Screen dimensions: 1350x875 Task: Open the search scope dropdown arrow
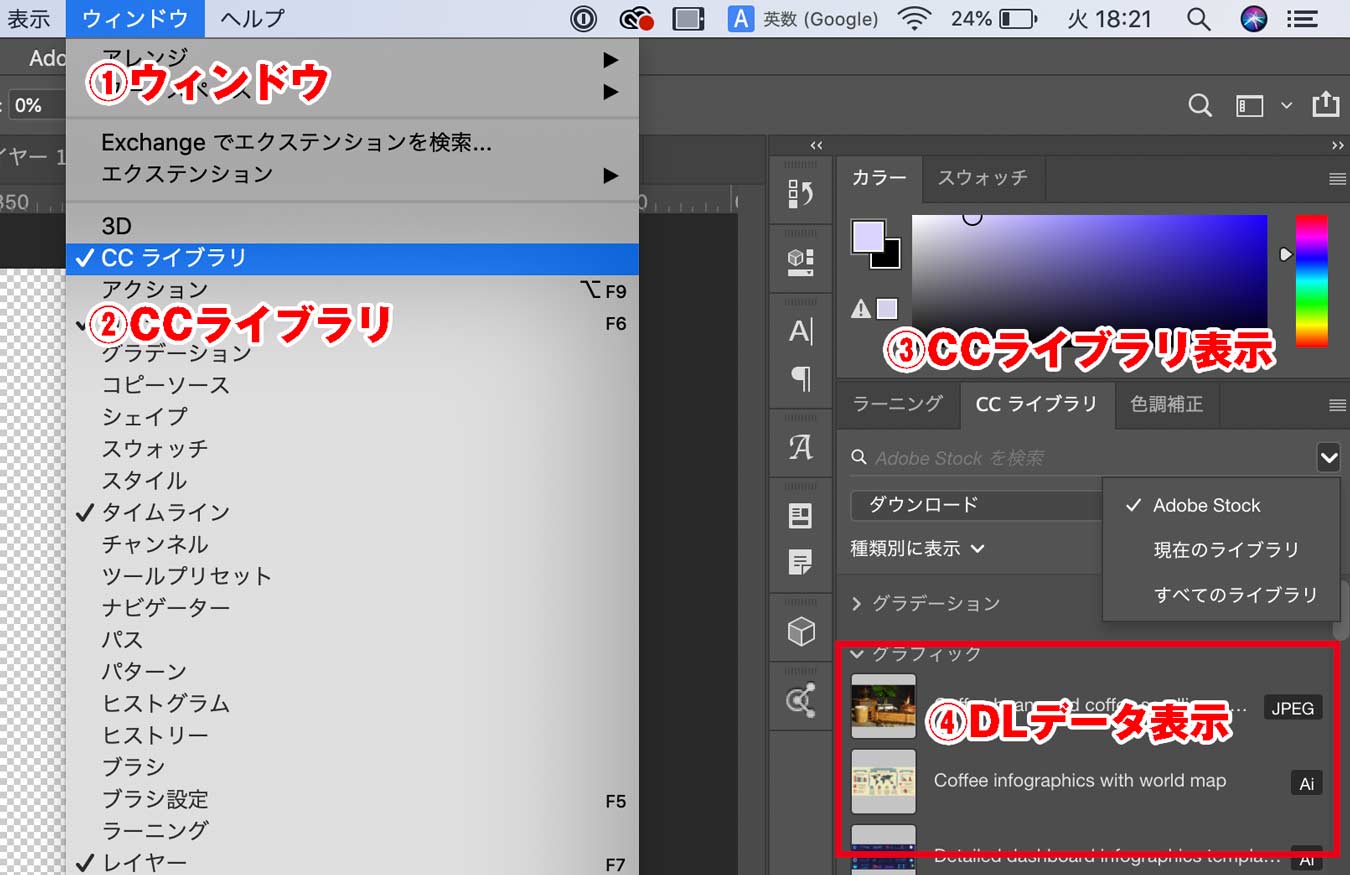pyautogui.click(x=1328, y=458)
